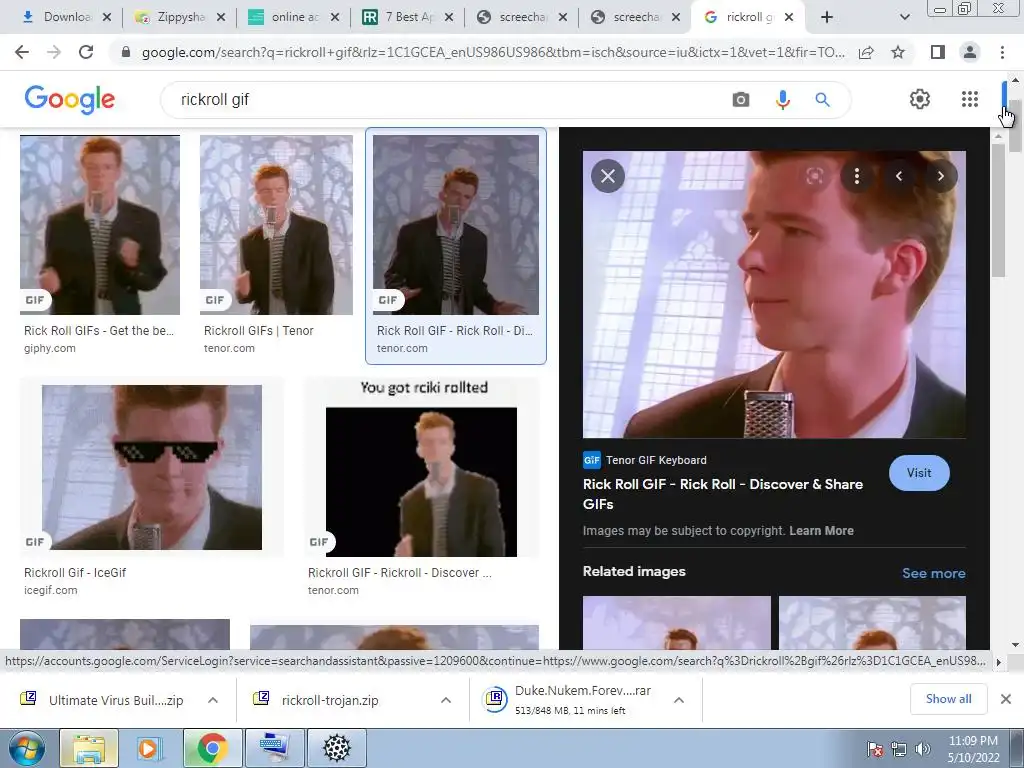Screen dimensions: 1024x768
Task: Open the Windows Start menu
Action: [25, 749]
